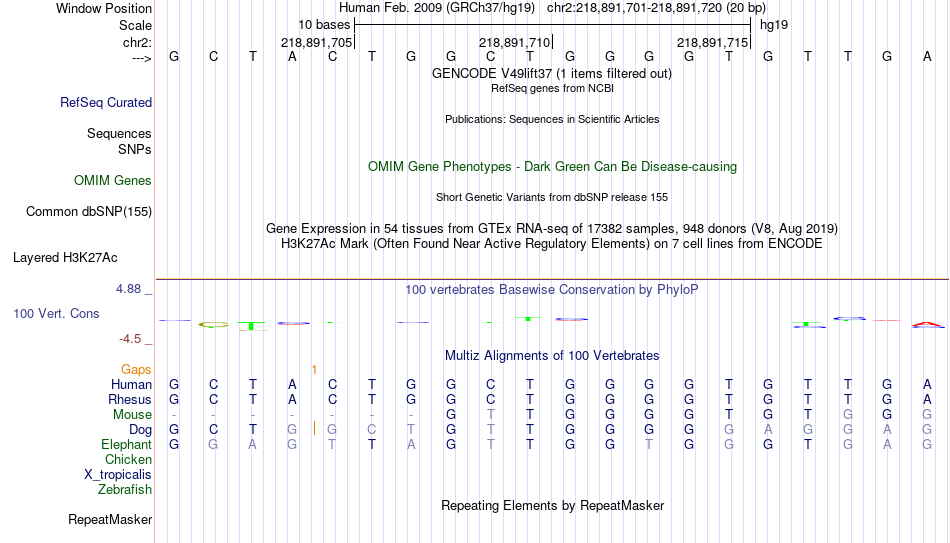
Task: Click 'Multiz Alignments of 100 Vertebrates' title
Action: [x=552, y=356]
